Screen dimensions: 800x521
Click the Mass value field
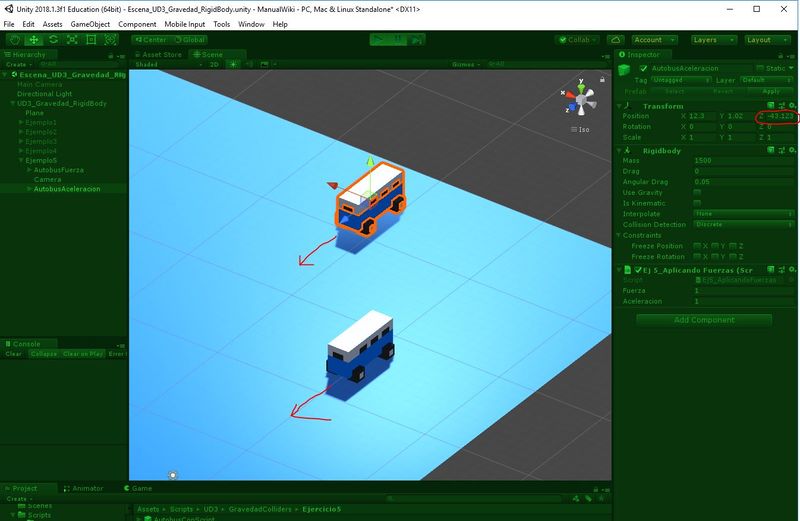[x=744, y=160]
